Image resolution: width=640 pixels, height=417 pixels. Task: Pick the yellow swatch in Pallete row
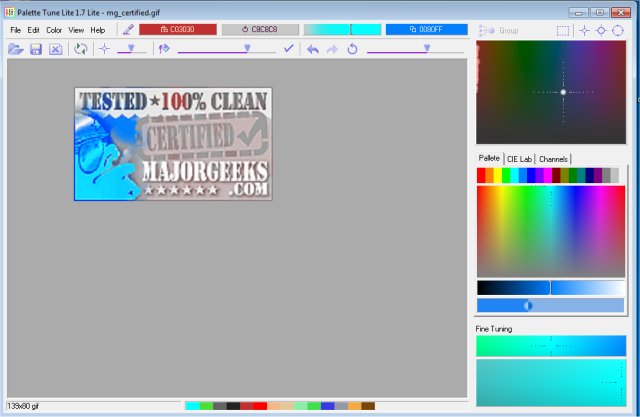point(498,175)
